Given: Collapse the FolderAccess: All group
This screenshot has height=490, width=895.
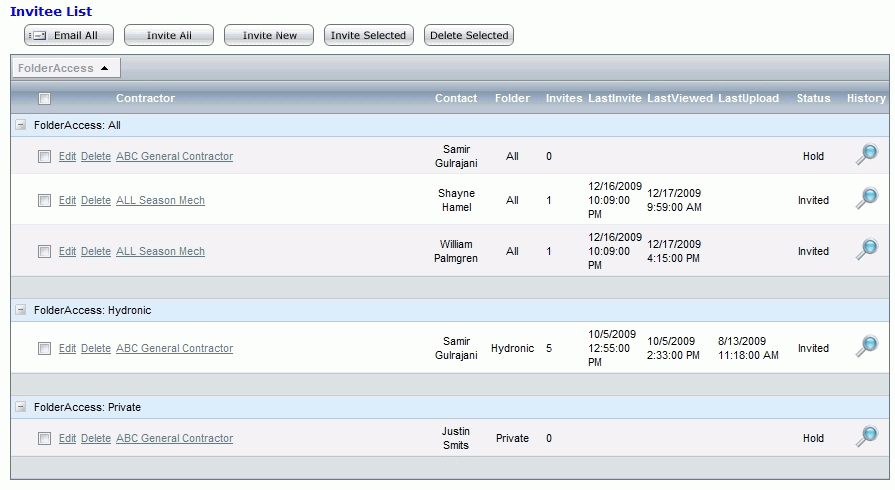Looking at the screenshot, I should [21, 125].
